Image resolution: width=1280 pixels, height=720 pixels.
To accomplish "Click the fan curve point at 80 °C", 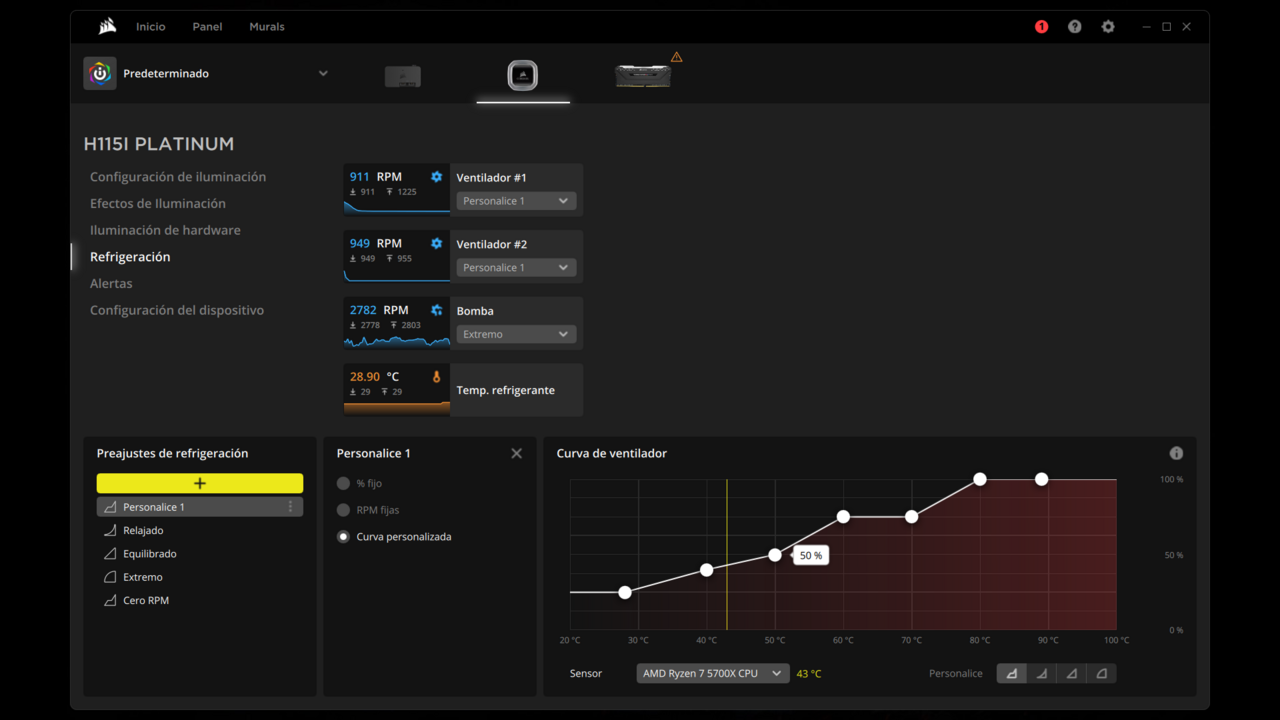I will coord(980,480).
